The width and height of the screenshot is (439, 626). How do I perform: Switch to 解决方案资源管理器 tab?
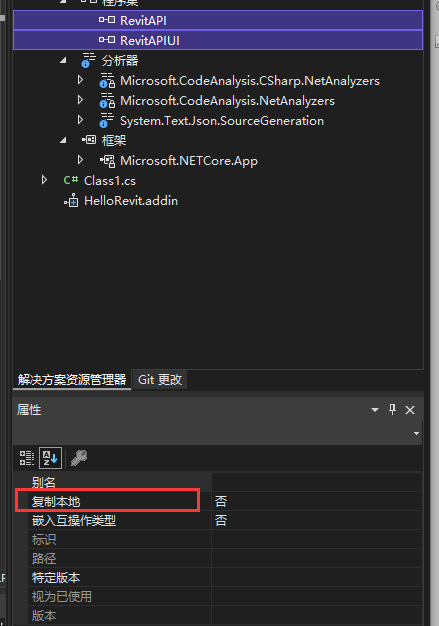coord(72,379)
